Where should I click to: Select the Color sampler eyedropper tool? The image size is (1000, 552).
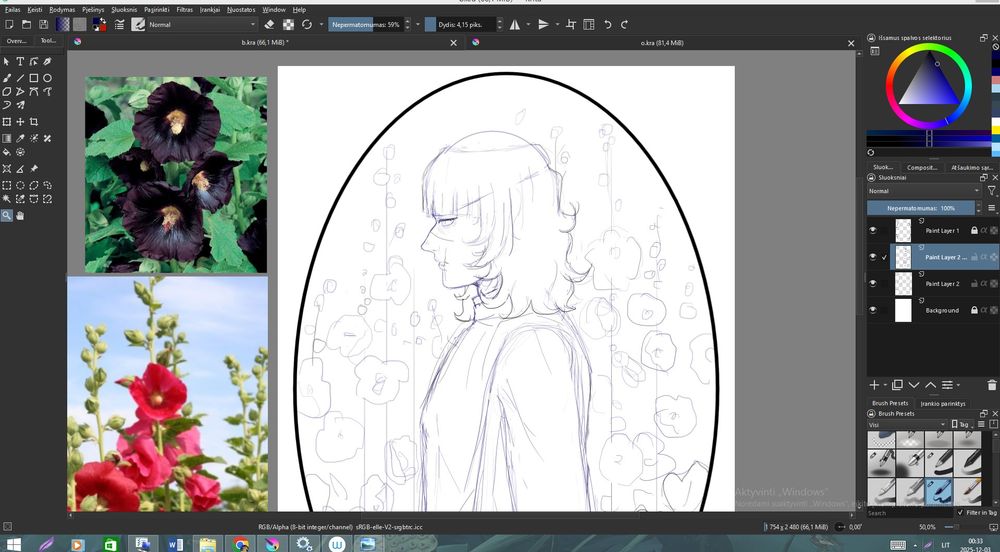20,138
